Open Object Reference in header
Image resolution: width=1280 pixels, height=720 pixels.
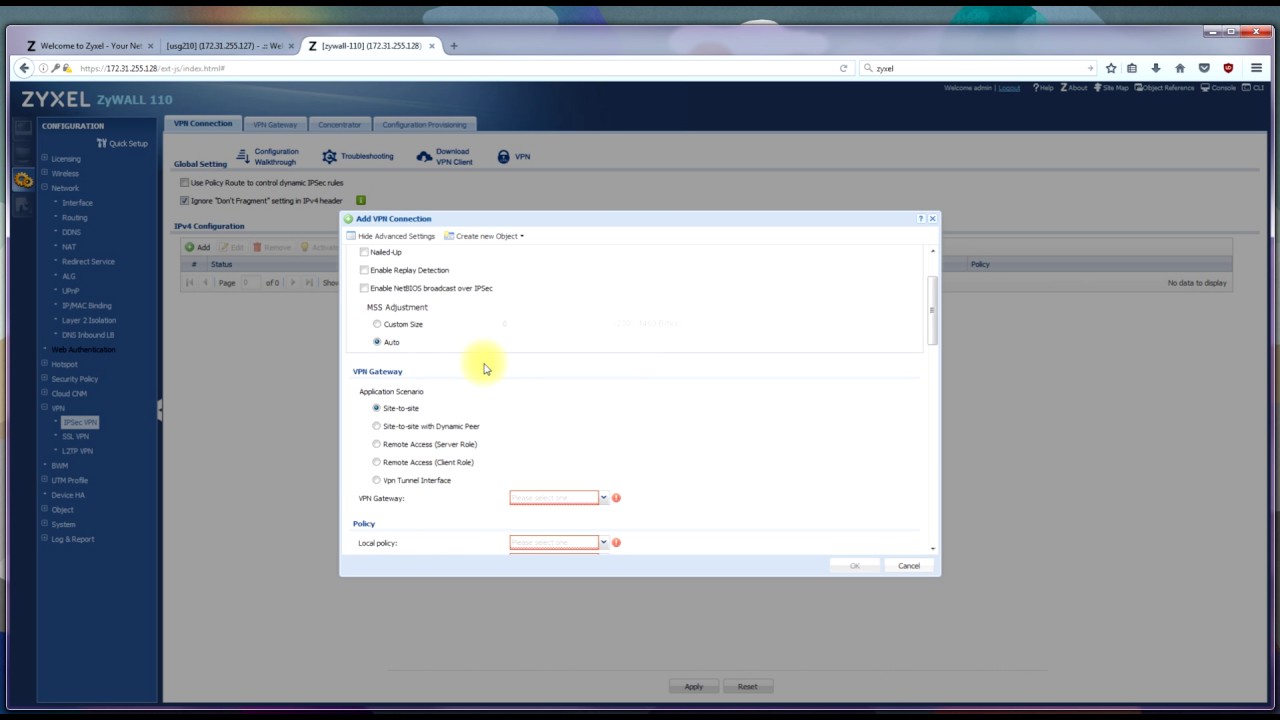[1165, 88]
